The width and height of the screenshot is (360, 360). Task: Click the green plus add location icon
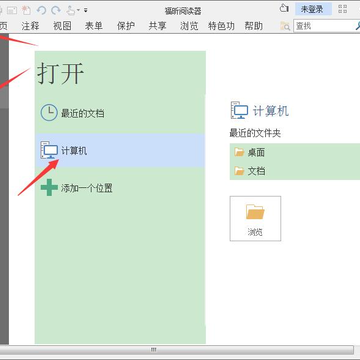pyautogui.click(x=49, y=187)
